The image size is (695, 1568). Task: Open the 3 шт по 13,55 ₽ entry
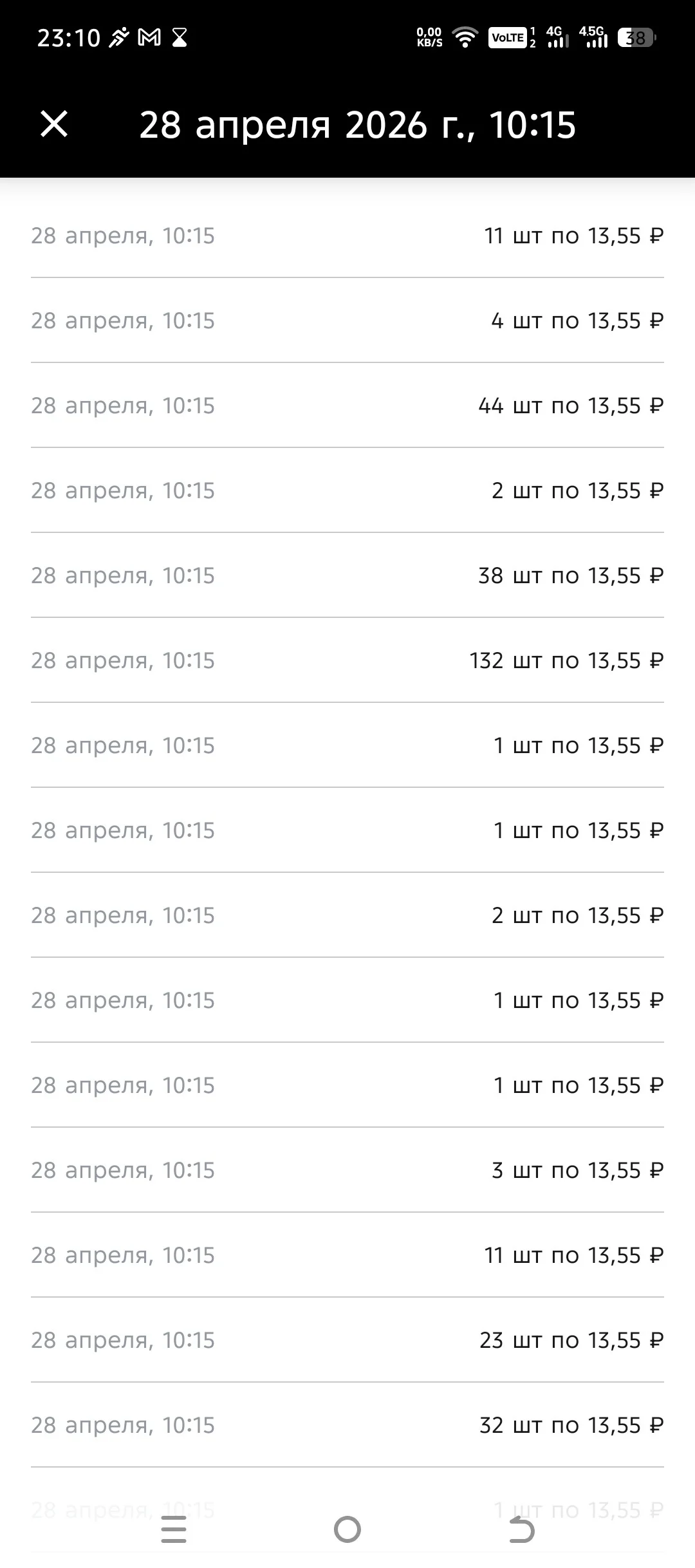pyautogui.click(x=347, y=1170)
